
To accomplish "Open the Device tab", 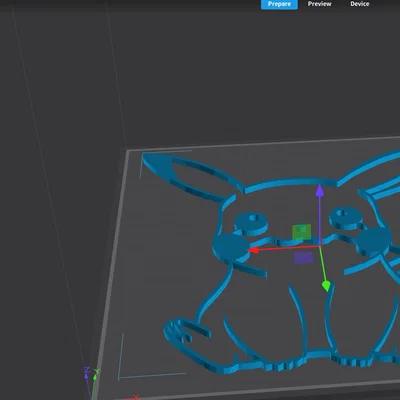I will (359, 4).
